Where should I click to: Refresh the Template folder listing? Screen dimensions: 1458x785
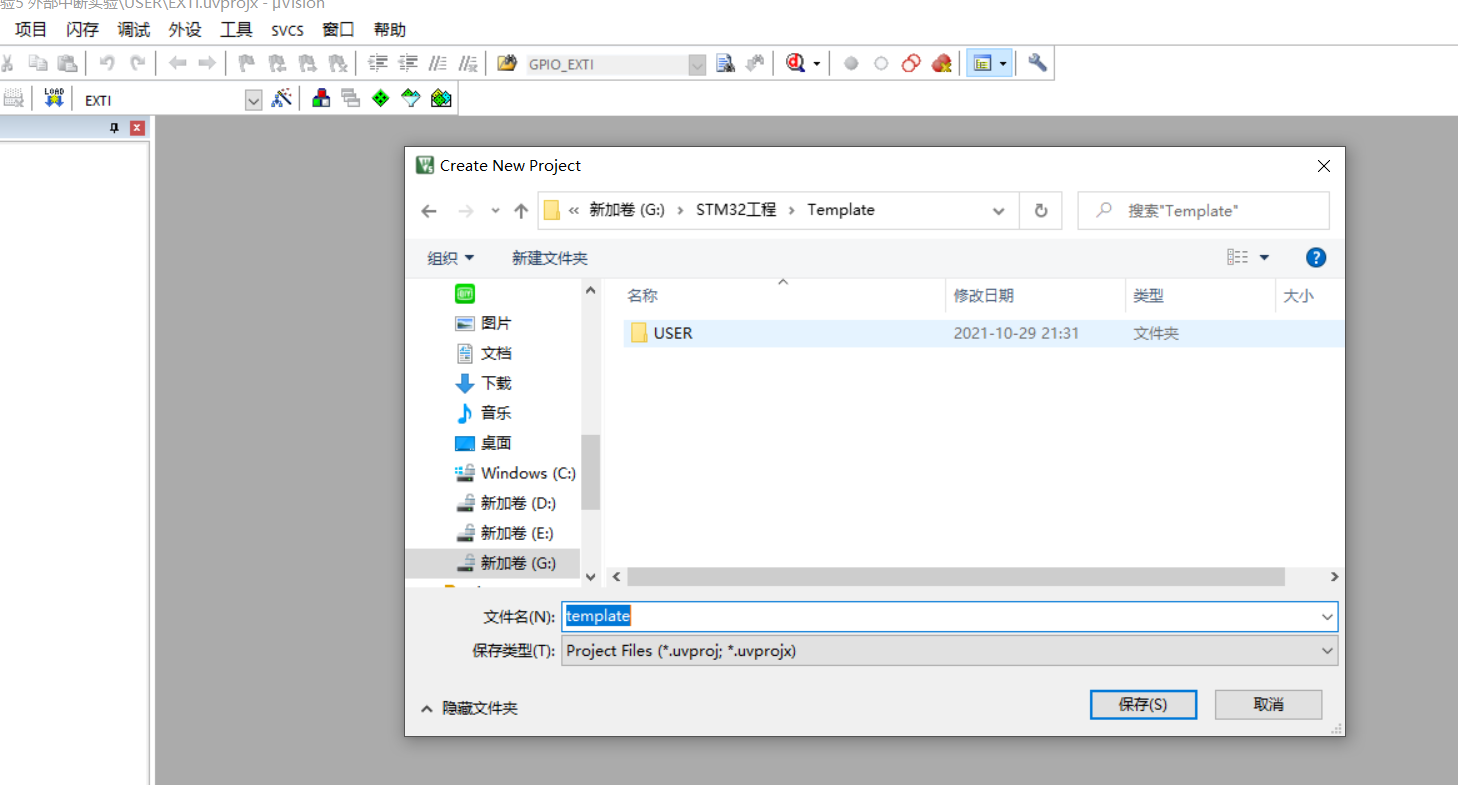coord(1040,211)
